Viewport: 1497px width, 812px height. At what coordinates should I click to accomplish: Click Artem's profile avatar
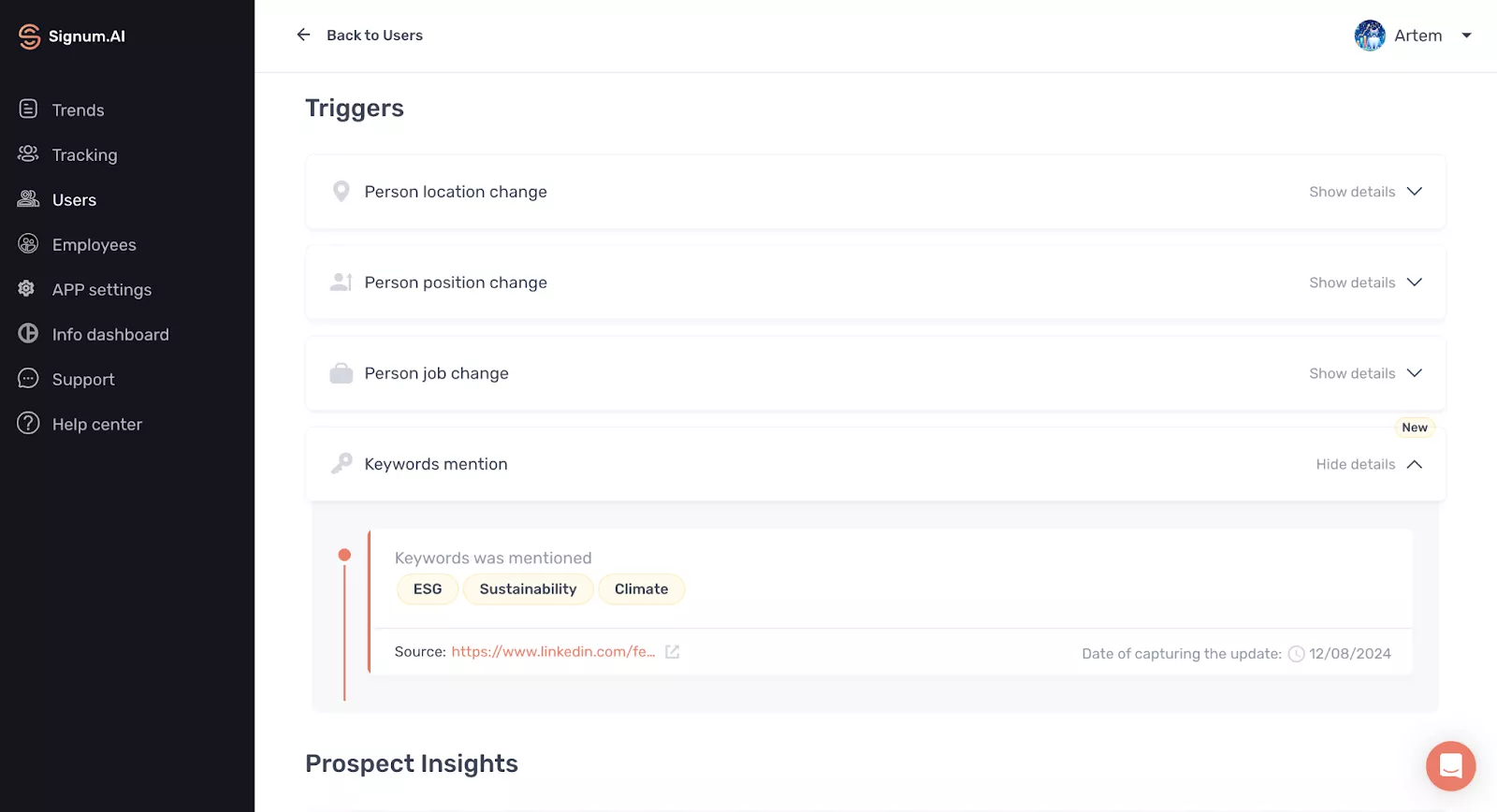point(1370,36)
